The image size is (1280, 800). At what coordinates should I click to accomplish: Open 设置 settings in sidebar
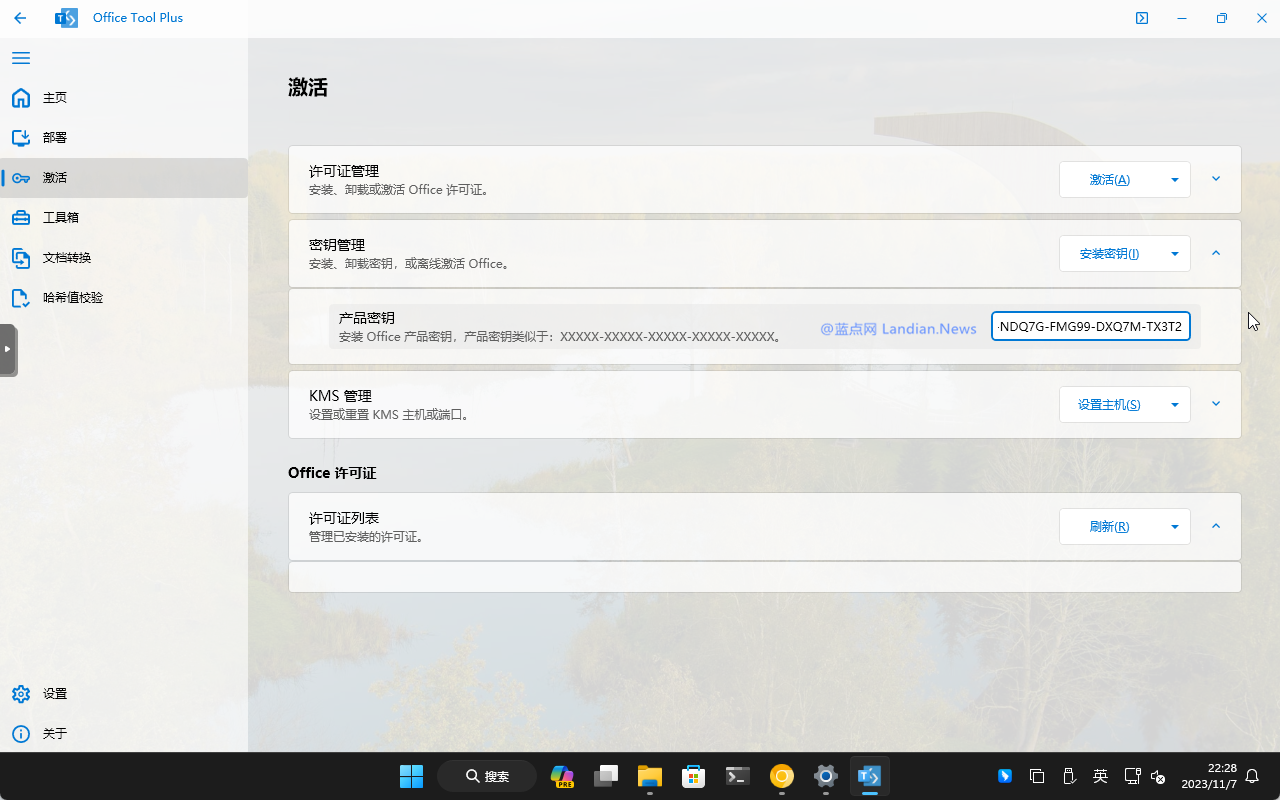pos(54,694)
